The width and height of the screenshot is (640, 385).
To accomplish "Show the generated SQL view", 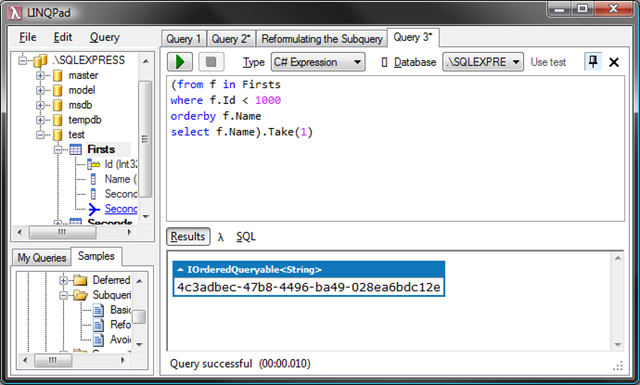I will (246, 237).
